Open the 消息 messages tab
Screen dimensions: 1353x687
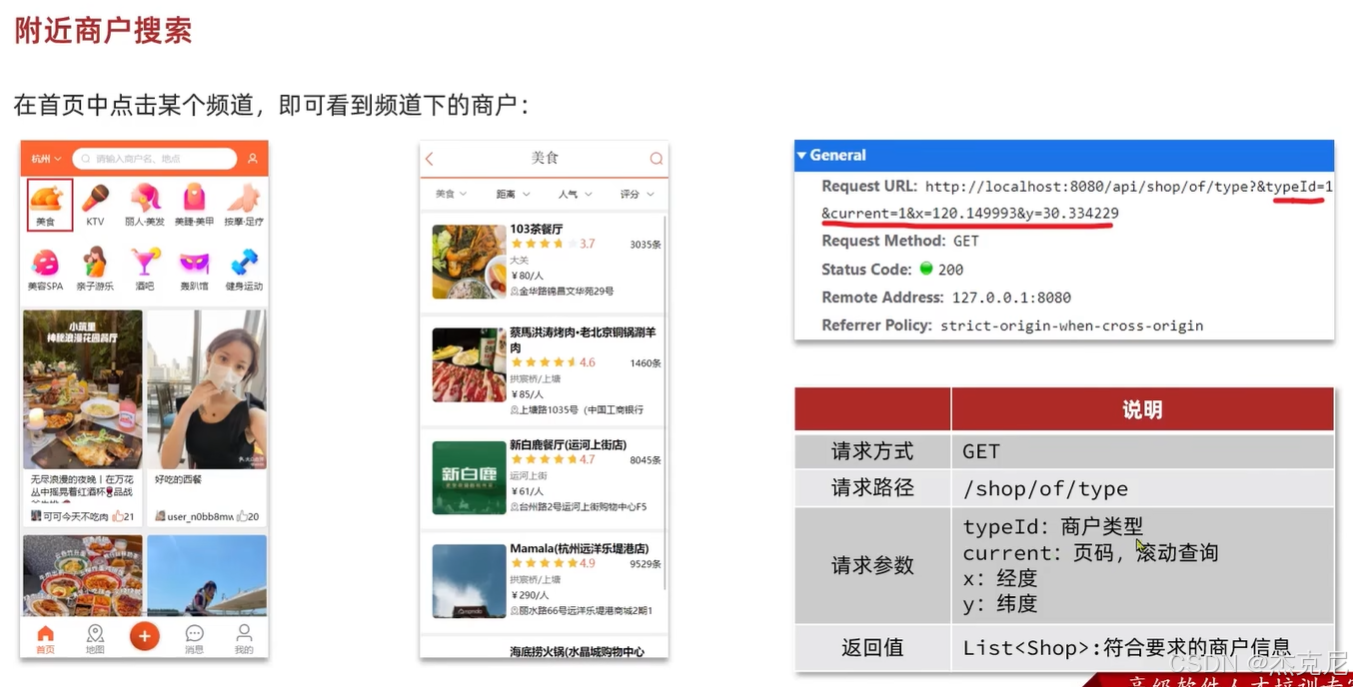(194, 640)
